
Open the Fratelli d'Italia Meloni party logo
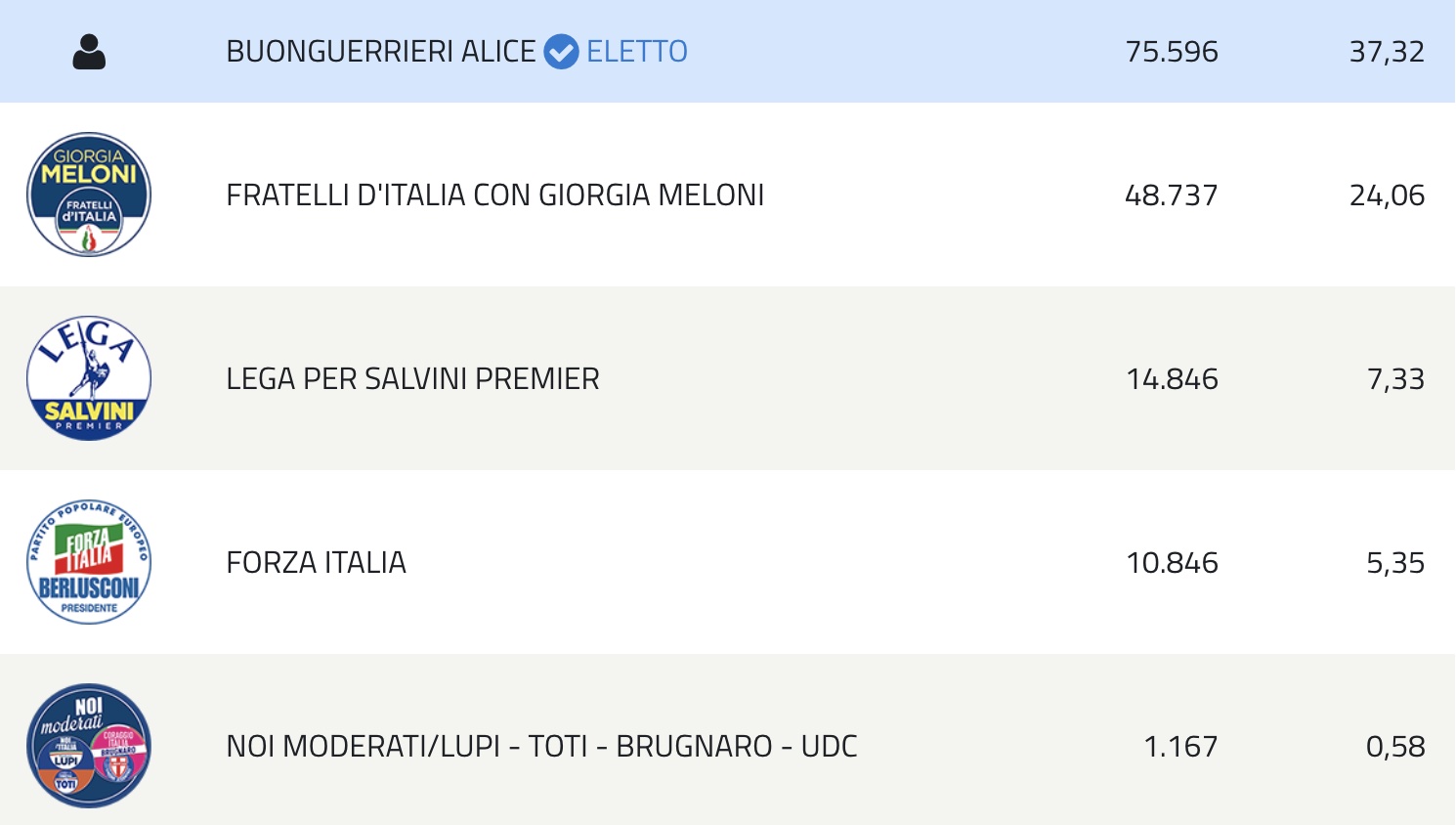[89, 195]
